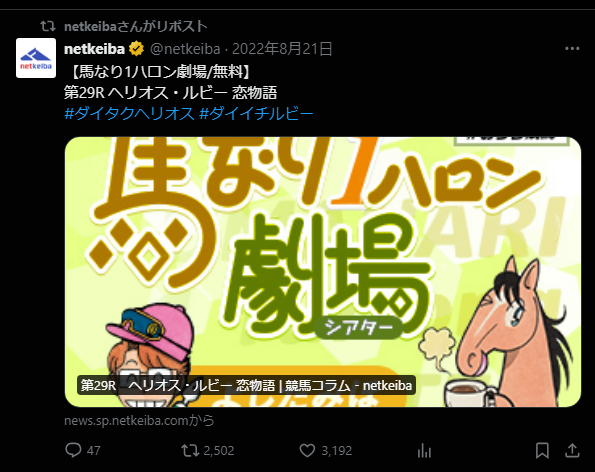
Task: Open the @netkeiba handle link
Action: 185,49
